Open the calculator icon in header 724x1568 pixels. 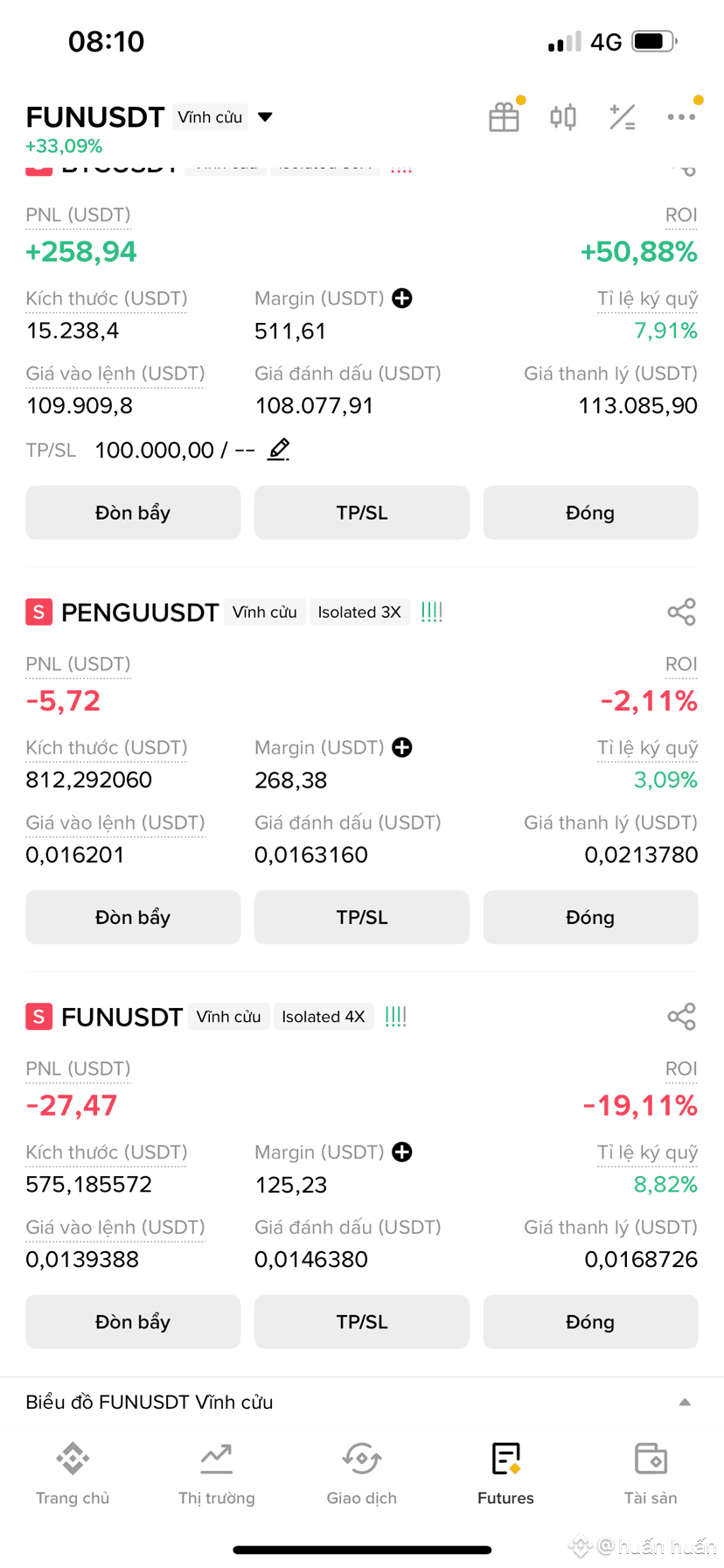pos(622,117)
